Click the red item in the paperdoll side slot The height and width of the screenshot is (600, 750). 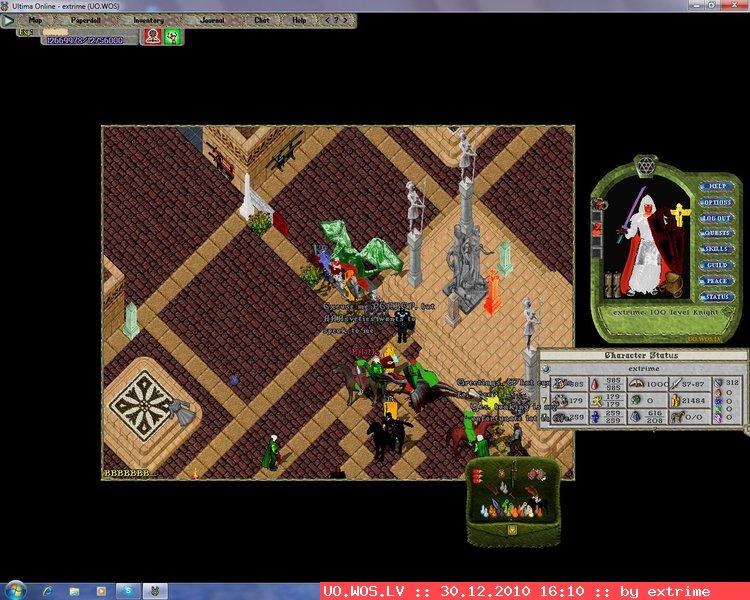tap(597, 229)
